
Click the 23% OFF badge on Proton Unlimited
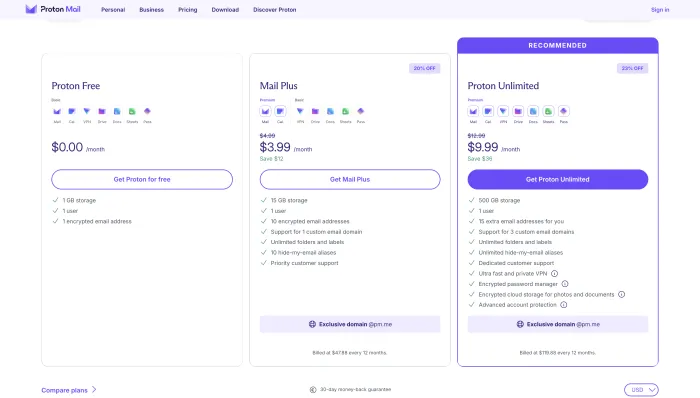tap(633, 68)
